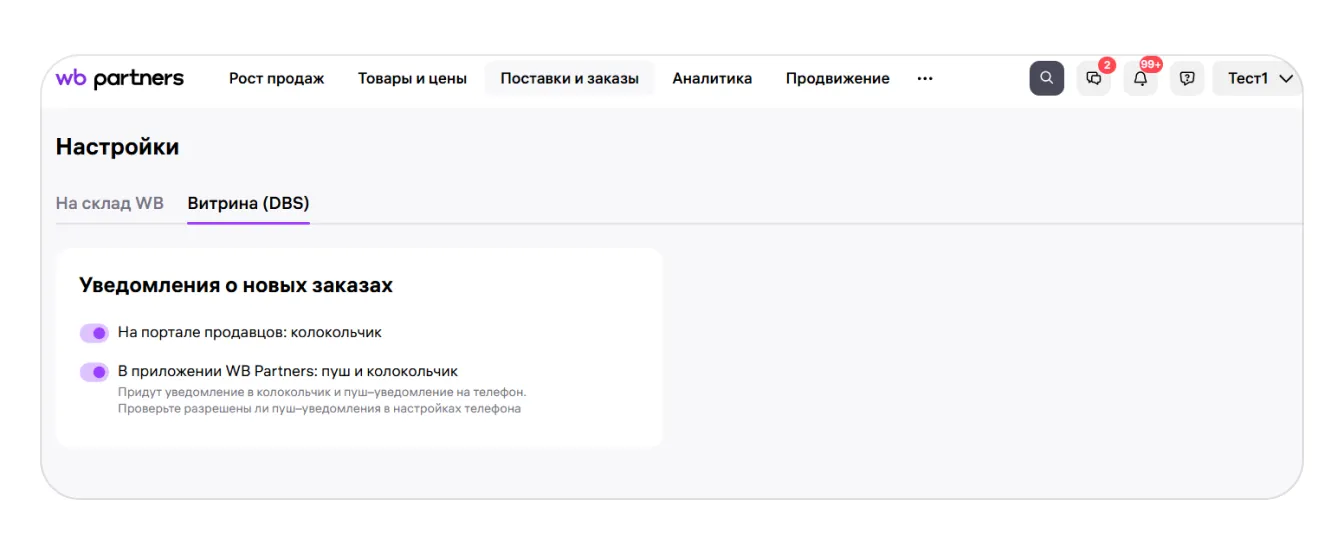Click the push notification hint text
Screen dimensions: 1344x554
click(321, 400)
